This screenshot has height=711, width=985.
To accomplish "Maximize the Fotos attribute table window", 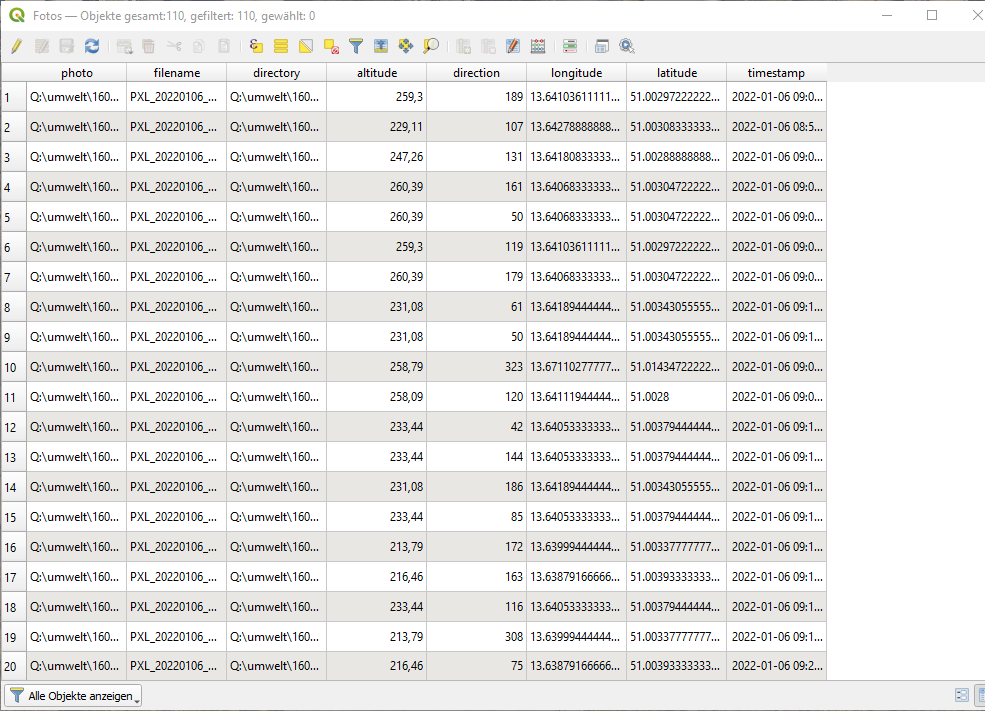I will (x=932, y=15).
